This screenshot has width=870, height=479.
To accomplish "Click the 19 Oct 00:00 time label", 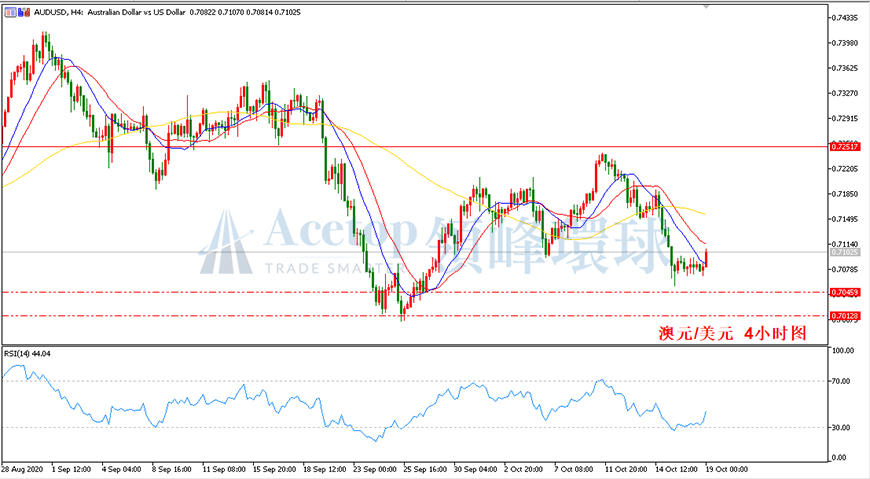I will pos(726,470).
